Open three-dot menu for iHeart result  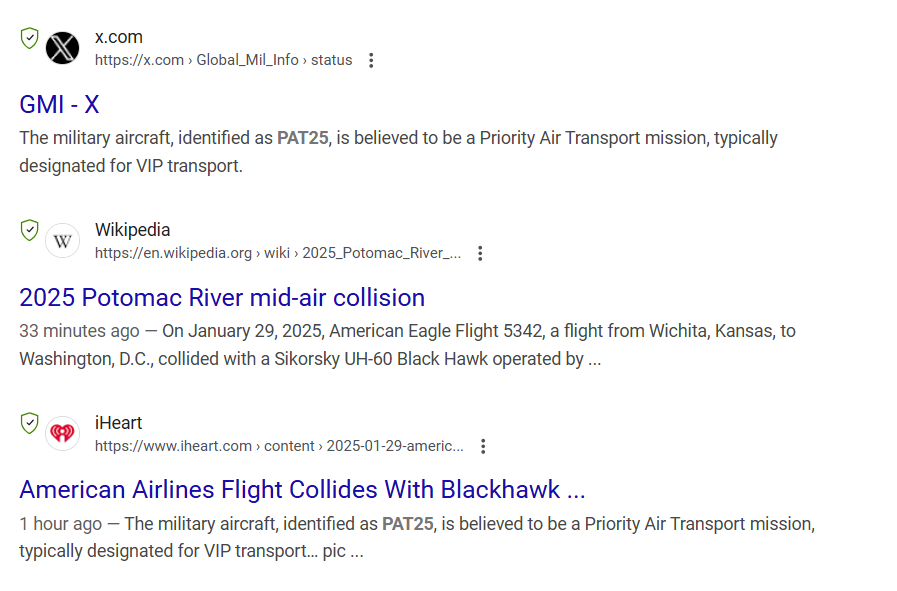(x=483, y=446)
